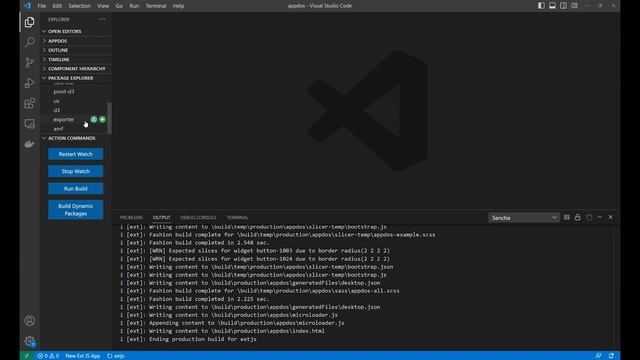The width and height of the screenshot is (640, 360).
Task: Open the Explorer view in activity bar
Action: click(29, 22)
